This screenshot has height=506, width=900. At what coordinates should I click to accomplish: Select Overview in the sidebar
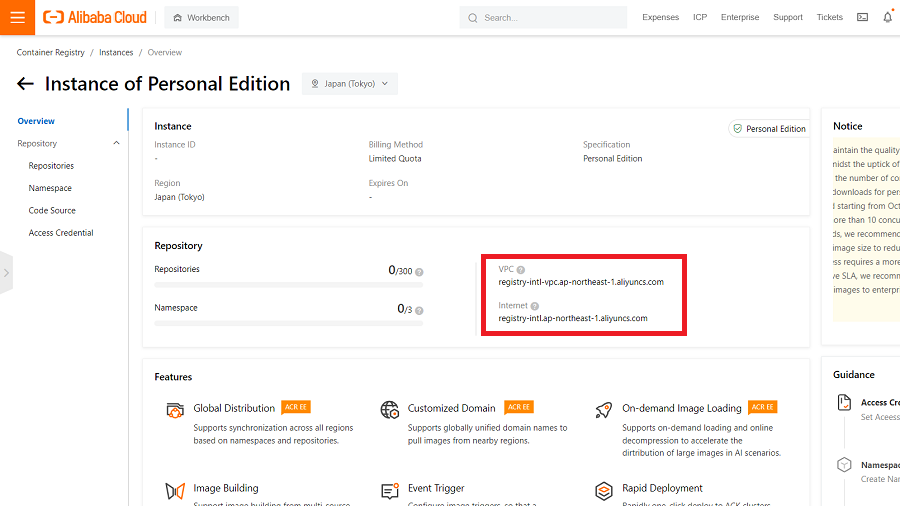click(36, 121)
